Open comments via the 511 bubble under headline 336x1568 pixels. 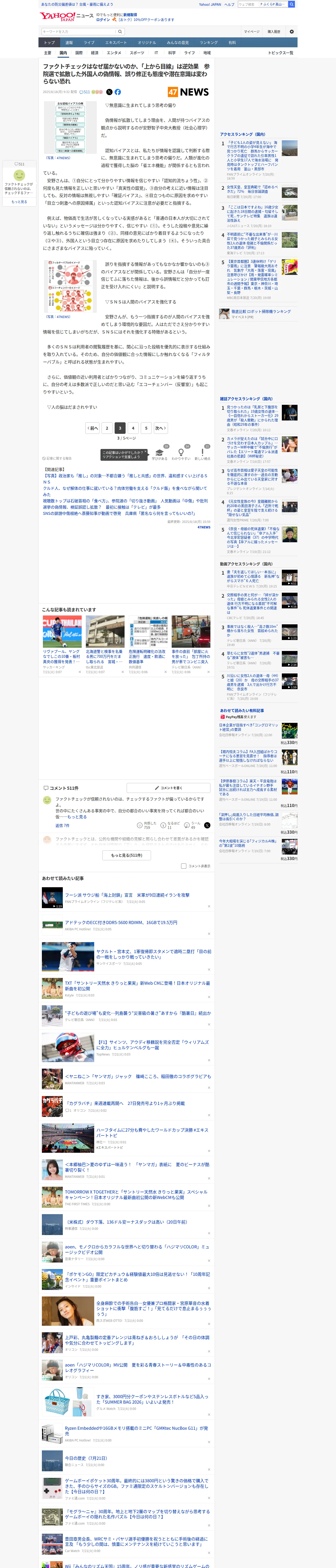tap(85, 92)
